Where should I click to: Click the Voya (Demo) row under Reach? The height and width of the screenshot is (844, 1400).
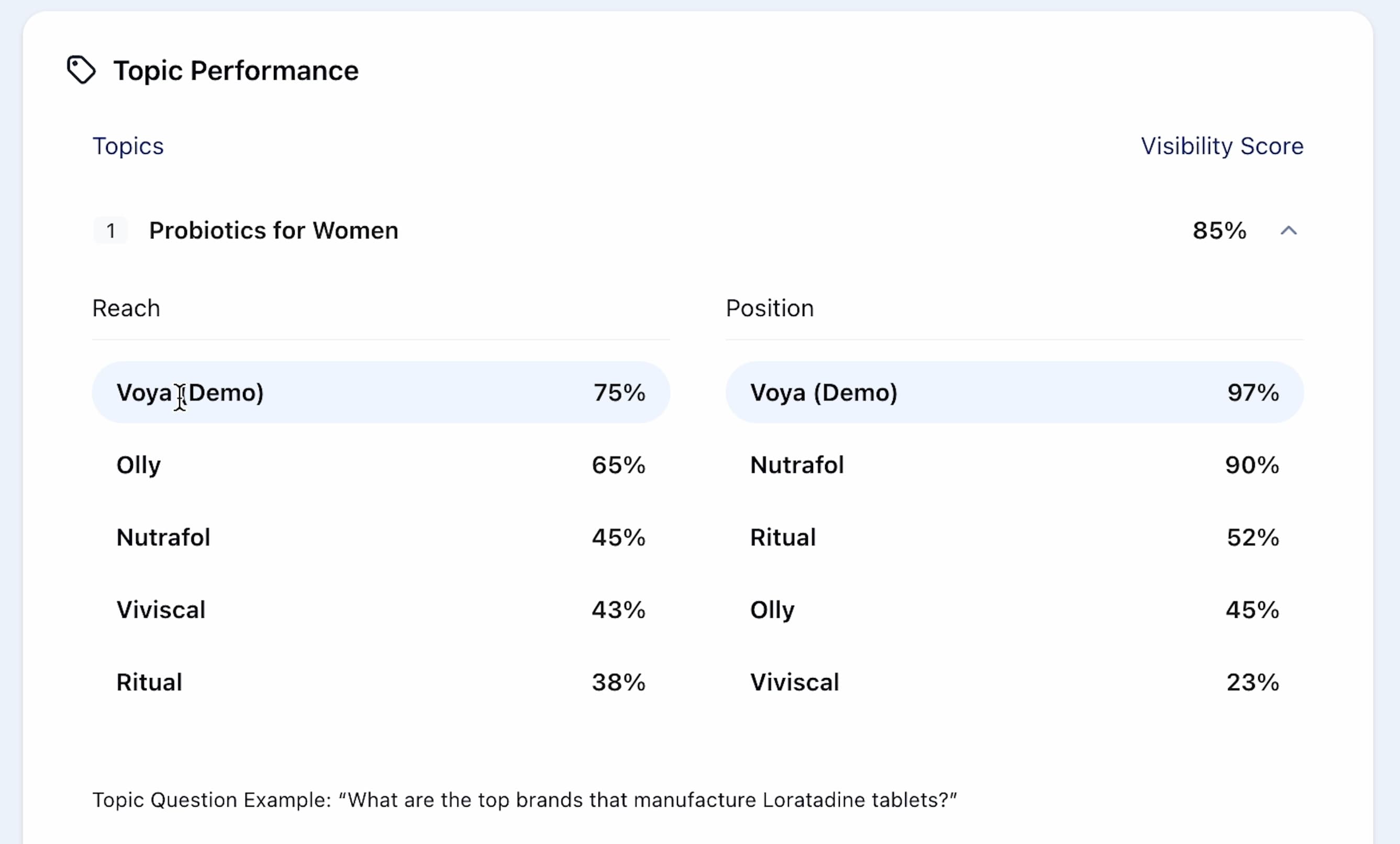381,393
